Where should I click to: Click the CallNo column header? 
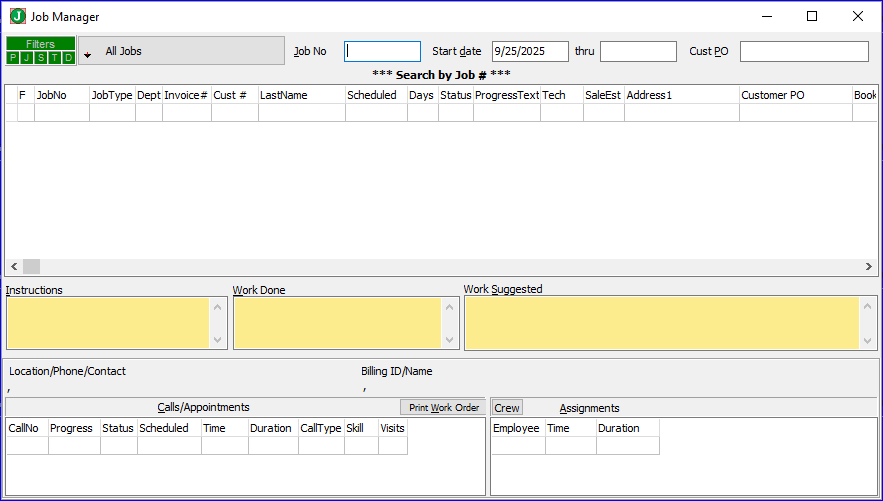pyautogui.click(x=28, y=428)
